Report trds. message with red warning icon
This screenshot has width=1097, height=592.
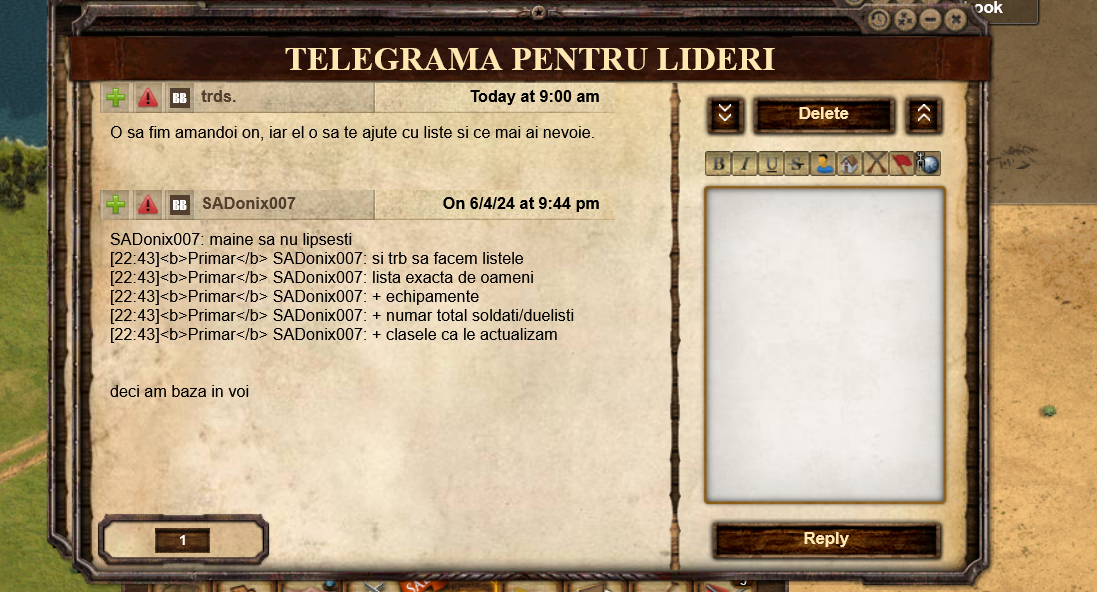point(148,97)
